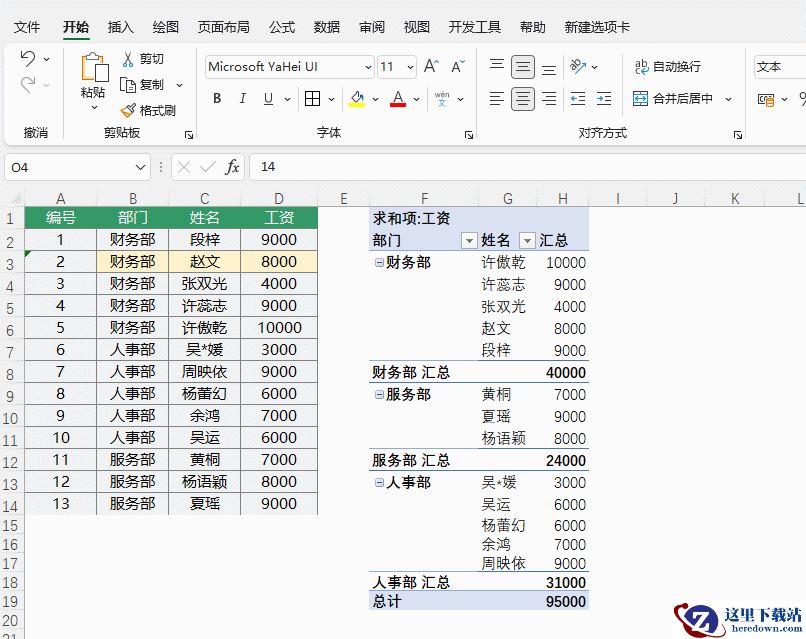The height and width of the screenshot is (639, 806).
Task: Apply red font color
Action: click(x=398, y=98)
